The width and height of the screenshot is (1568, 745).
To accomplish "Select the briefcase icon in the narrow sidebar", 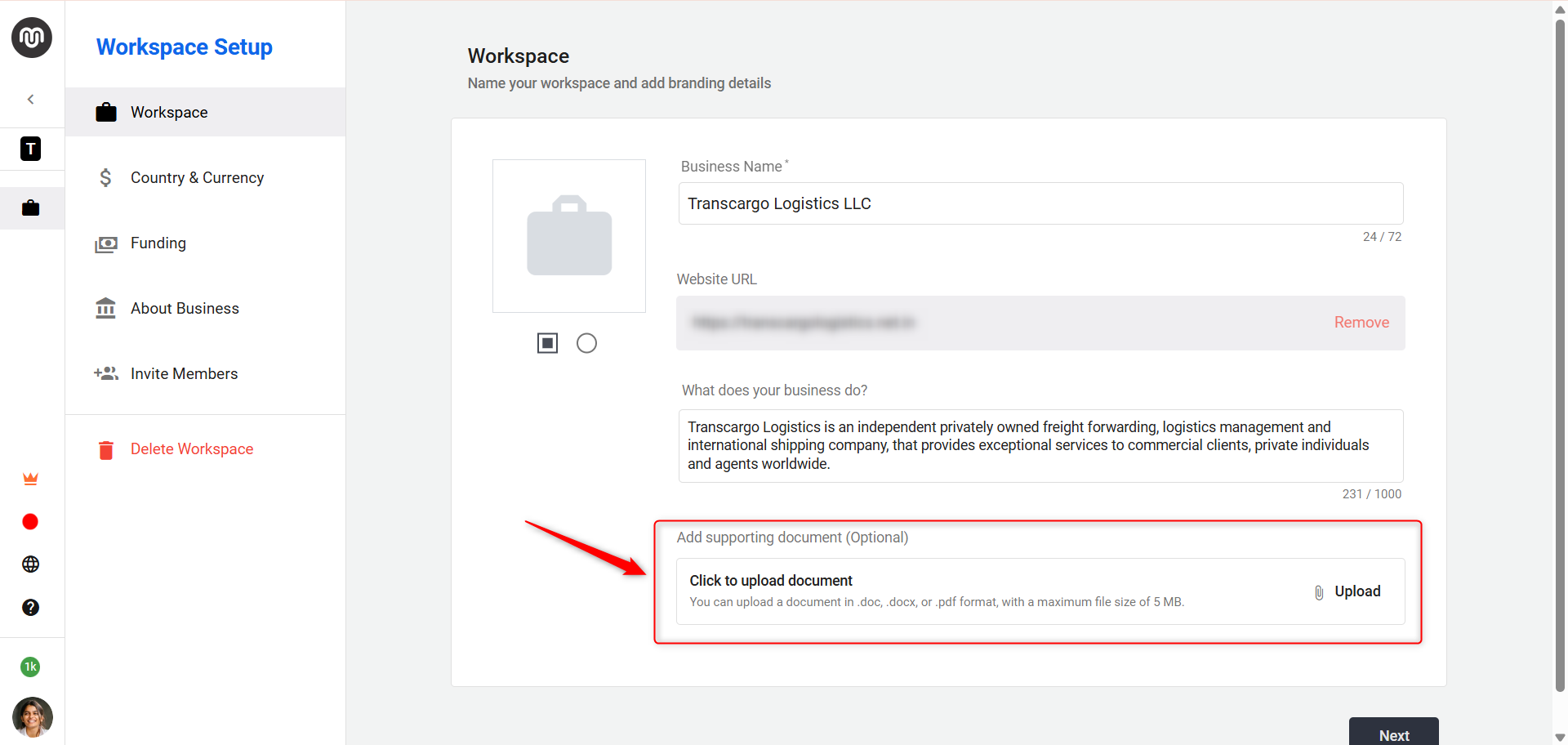I will point(31,207).
